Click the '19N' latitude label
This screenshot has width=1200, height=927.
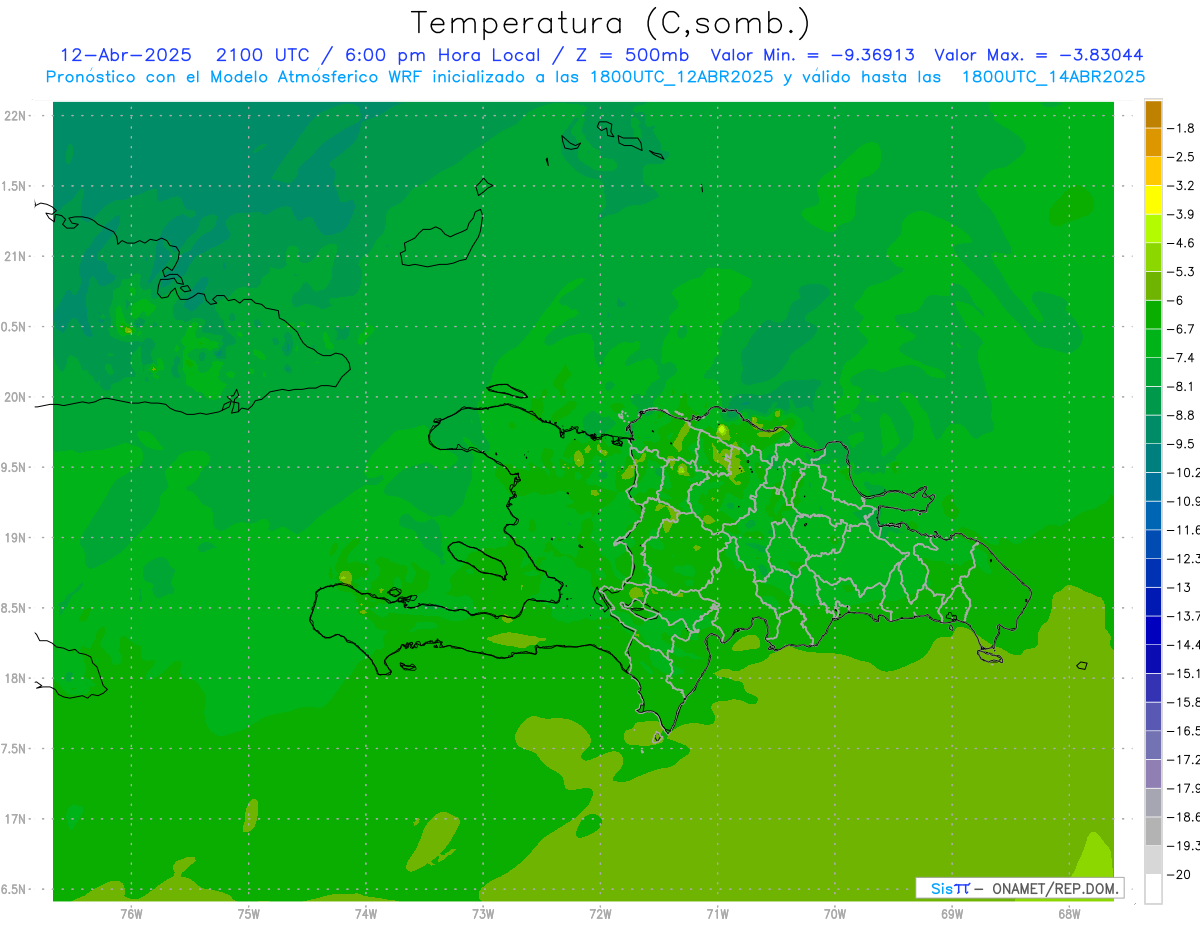(x=17, y=538)
